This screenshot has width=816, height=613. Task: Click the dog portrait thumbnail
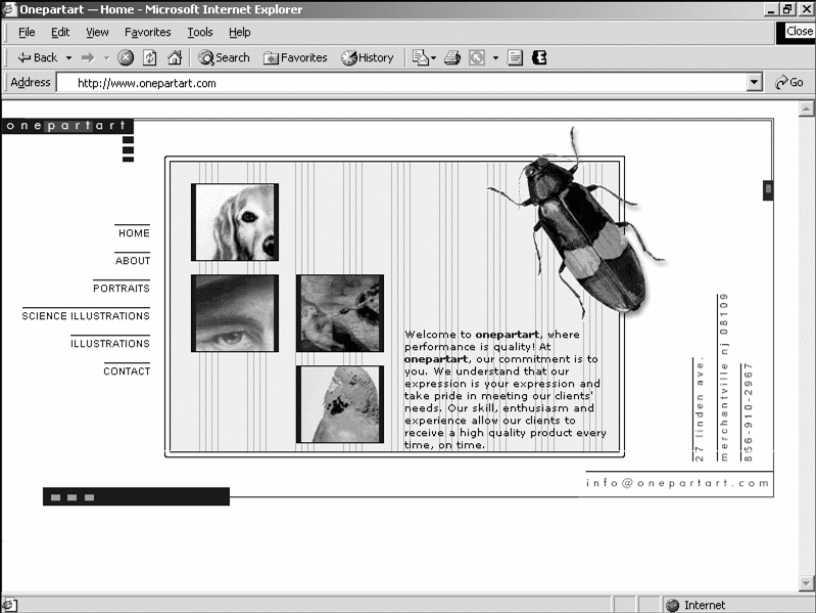235,222
